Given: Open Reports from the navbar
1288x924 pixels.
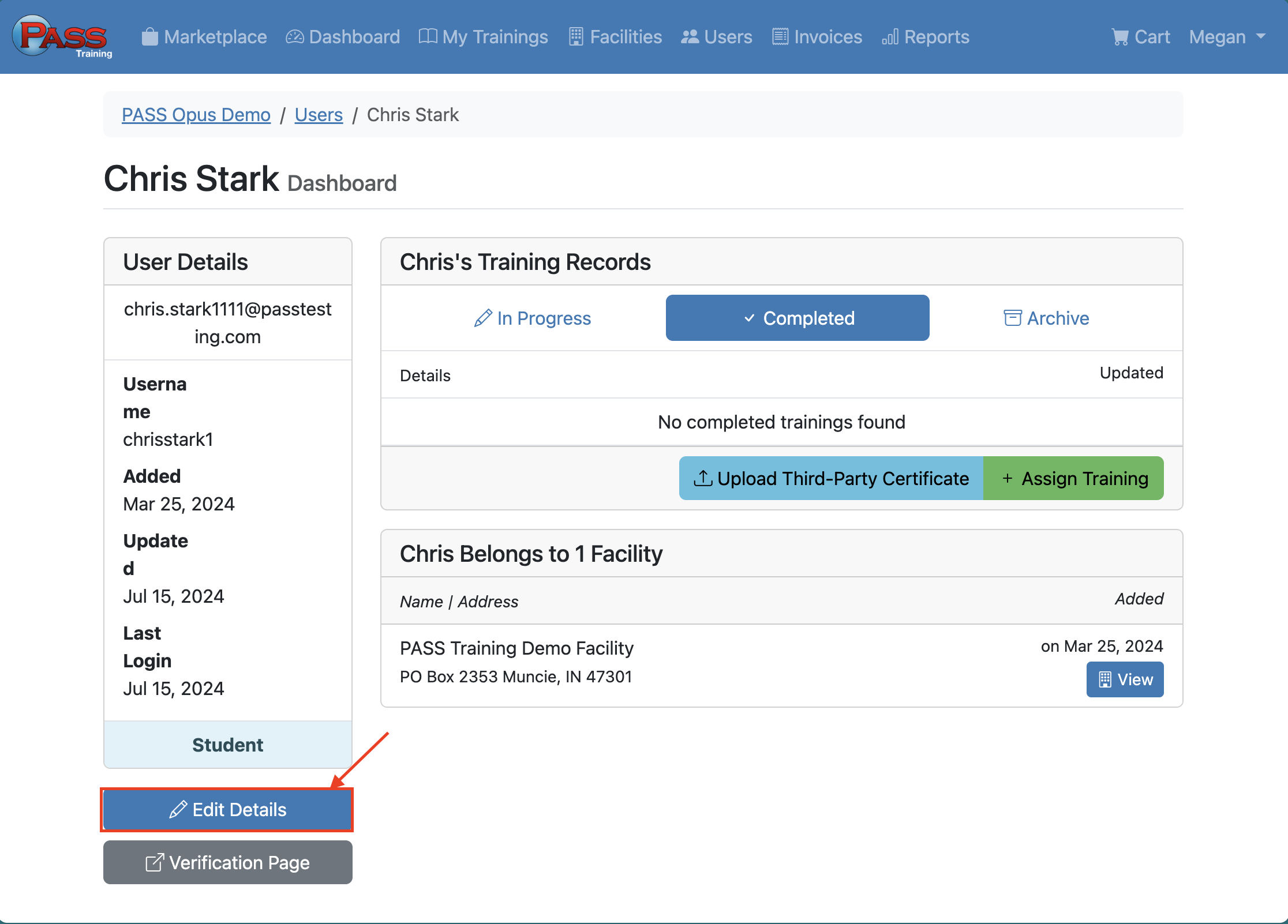Looking at the screenshot, I should pyautogui.click(x=926, y=37).
